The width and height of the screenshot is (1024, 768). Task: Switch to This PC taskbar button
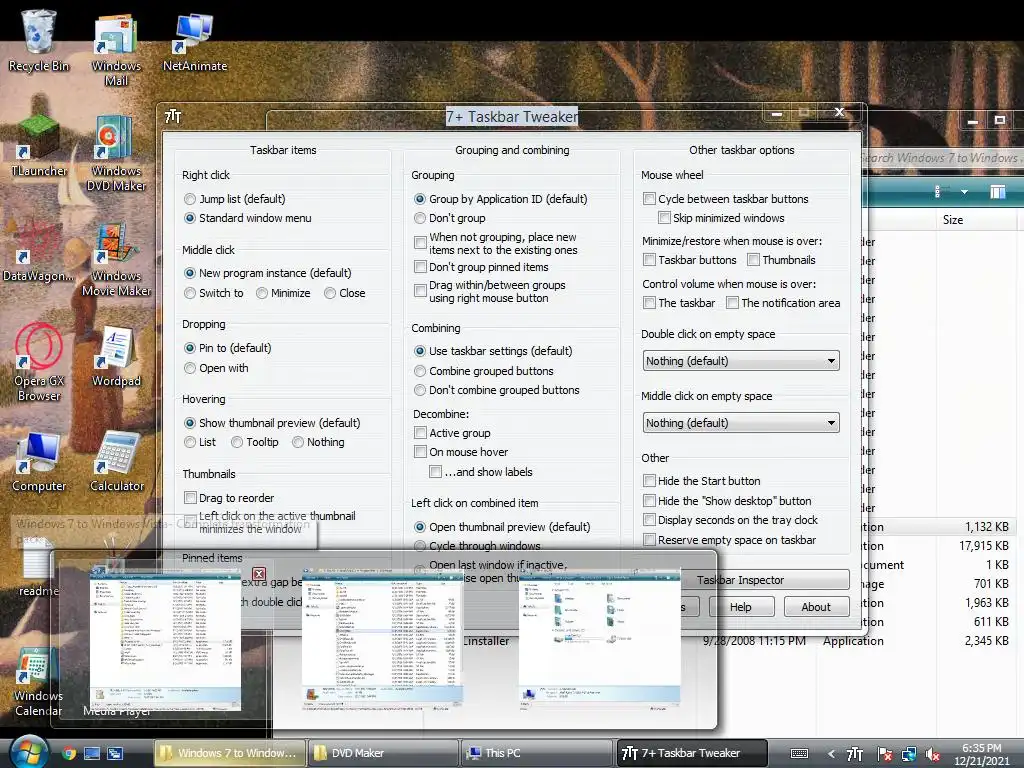(536, 753)
